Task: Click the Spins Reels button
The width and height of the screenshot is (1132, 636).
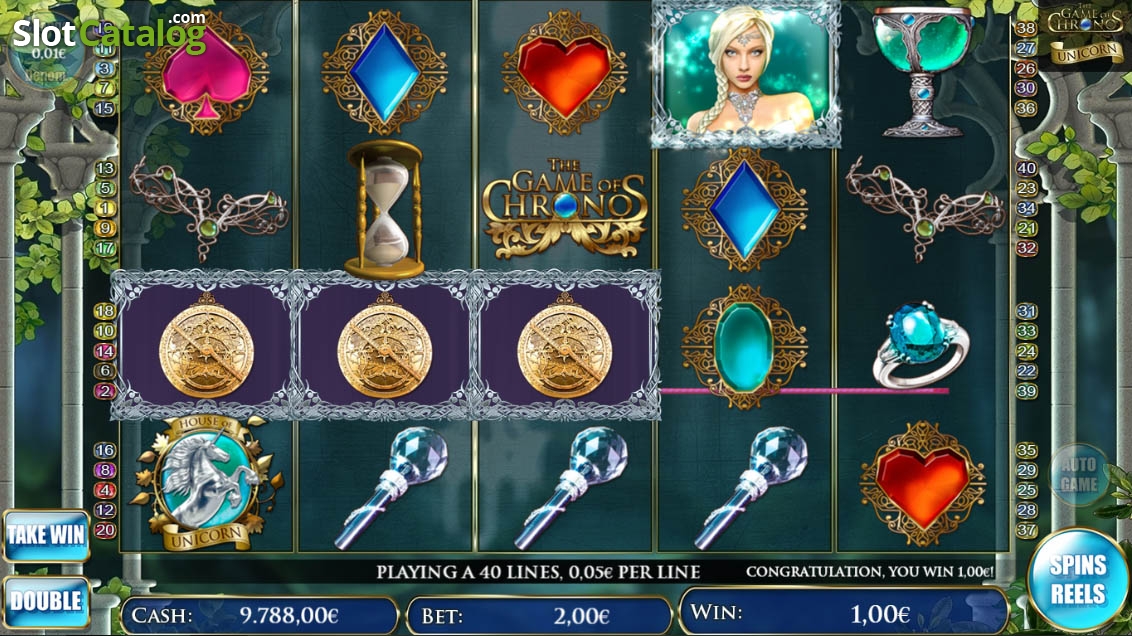Action: pyautogui.click(x=1077, y=580)
